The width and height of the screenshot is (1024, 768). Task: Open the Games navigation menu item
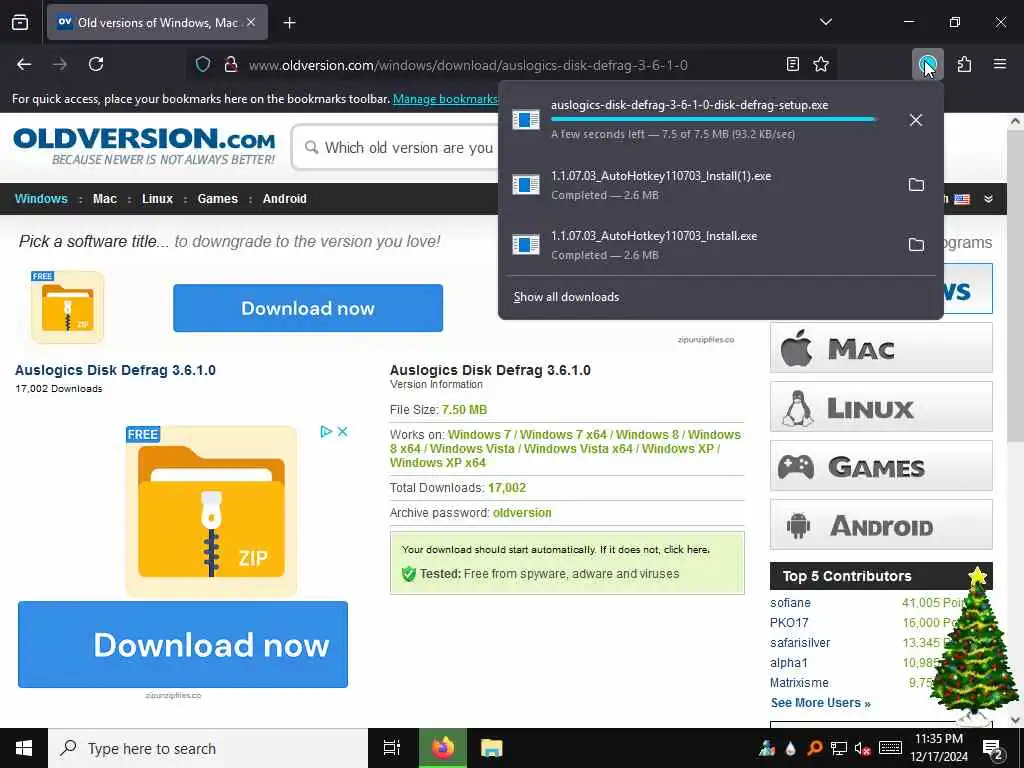point(217,199)
